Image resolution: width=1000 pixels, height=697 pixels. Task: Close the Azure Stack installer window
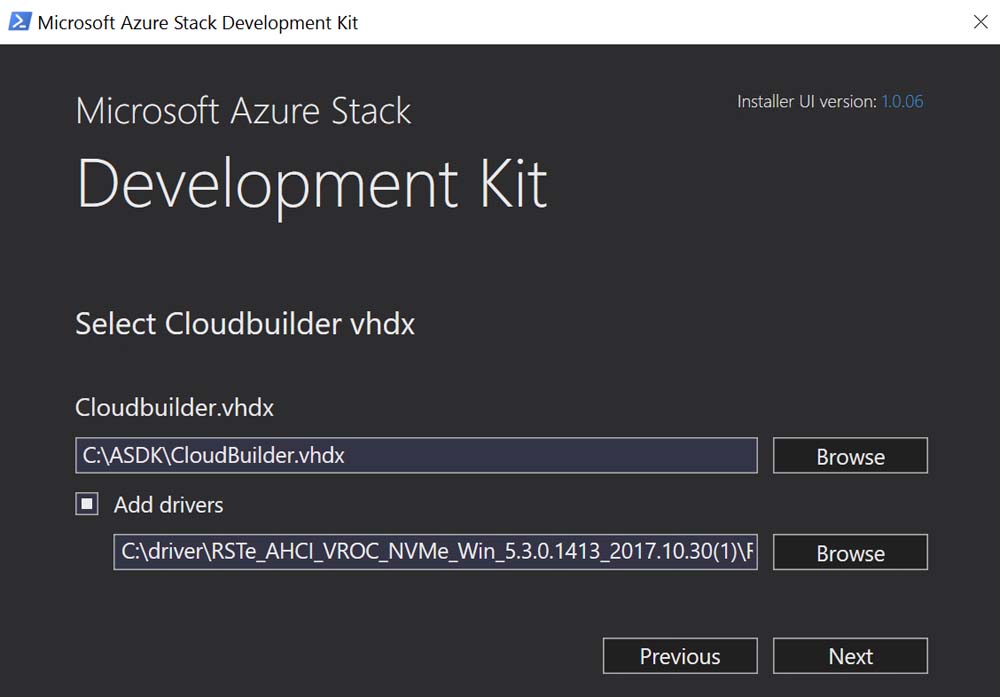coord(980,22)
